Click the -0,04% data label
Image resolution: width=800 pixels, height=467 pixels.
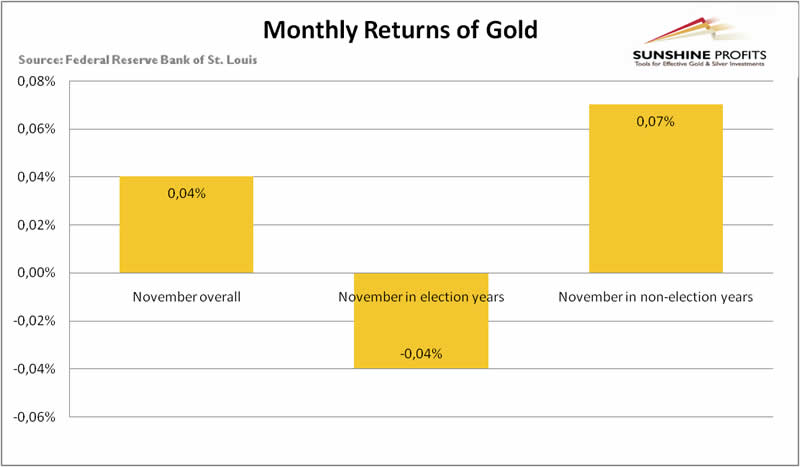click(x=421, y=353)
